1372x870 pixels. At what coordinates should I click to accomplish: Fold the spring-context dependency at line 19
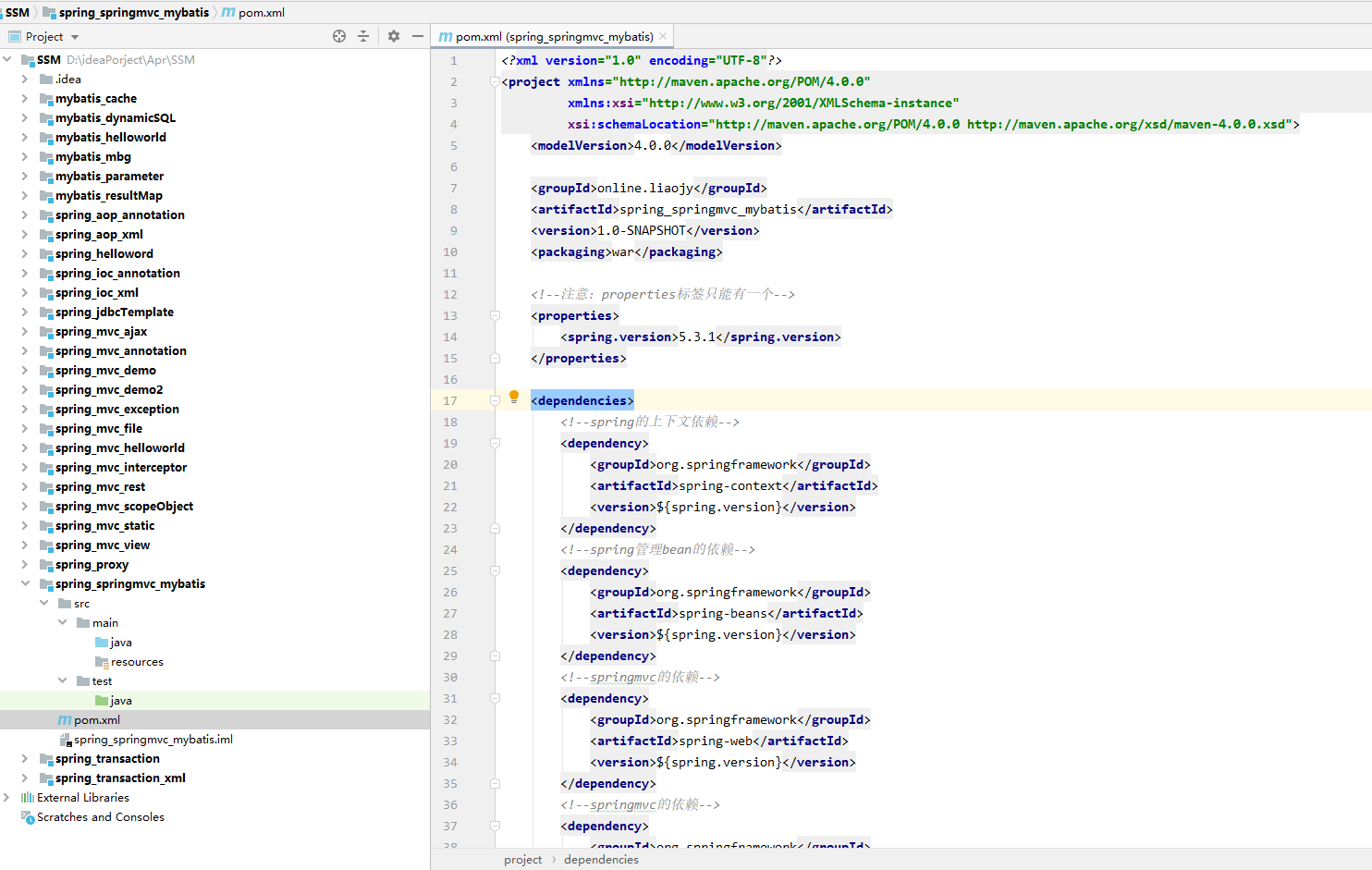[495, 443]
